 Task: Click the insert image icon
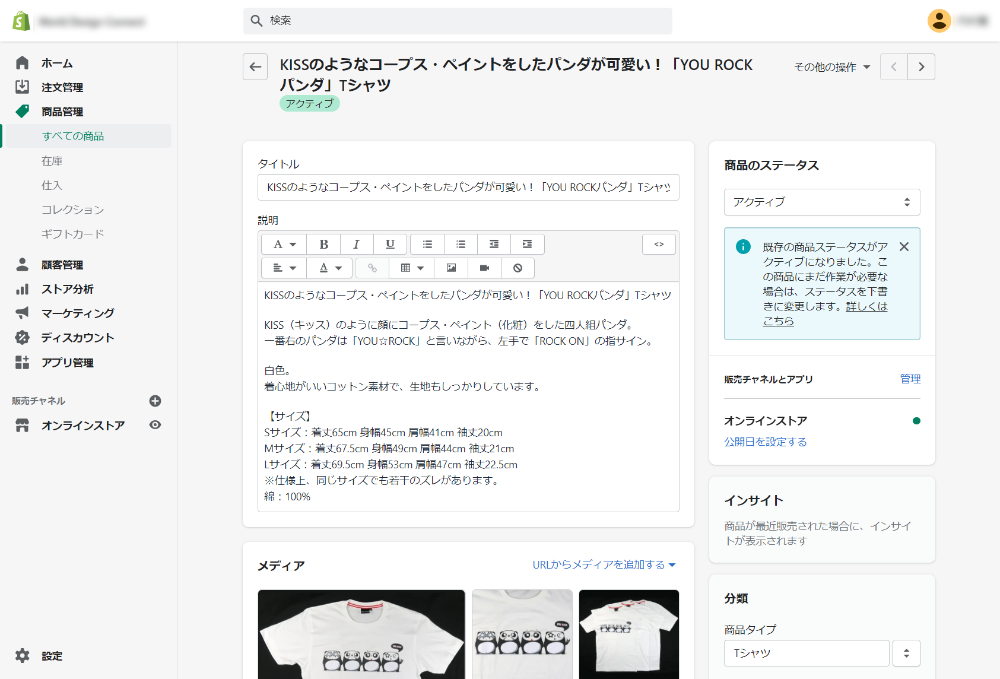[451, 268]
